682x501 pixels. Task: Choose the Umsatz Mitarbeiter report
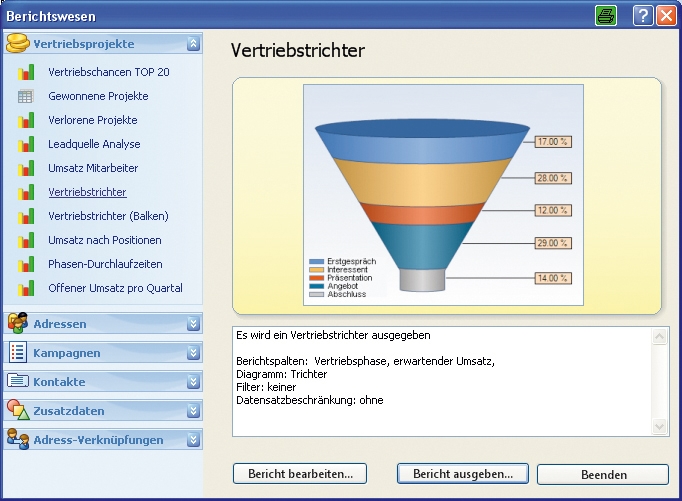(x=93, y=168)
